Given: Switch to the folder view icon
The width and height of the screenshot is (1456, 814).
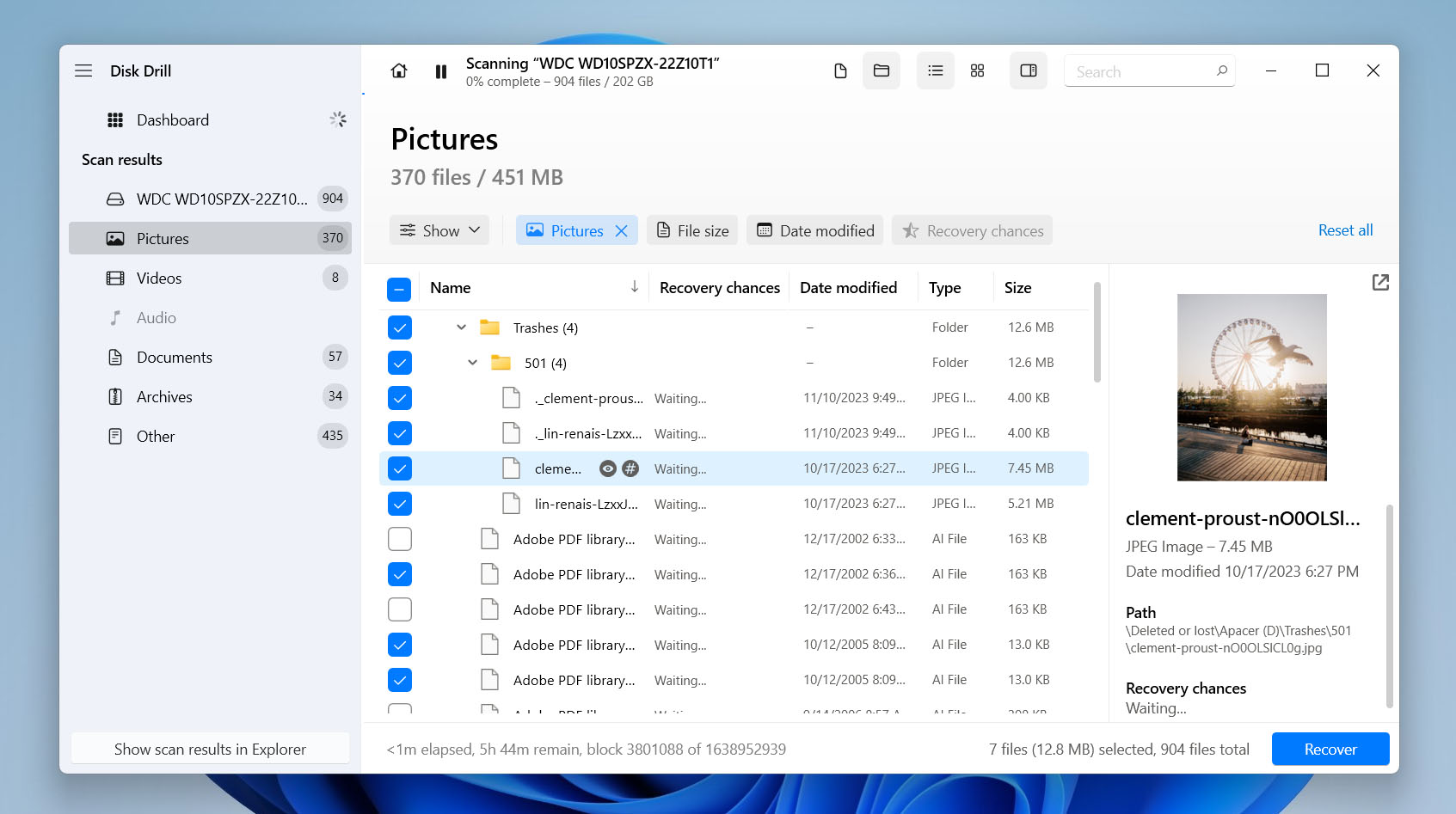Looking at the screenshot, I should pos(882,70).
